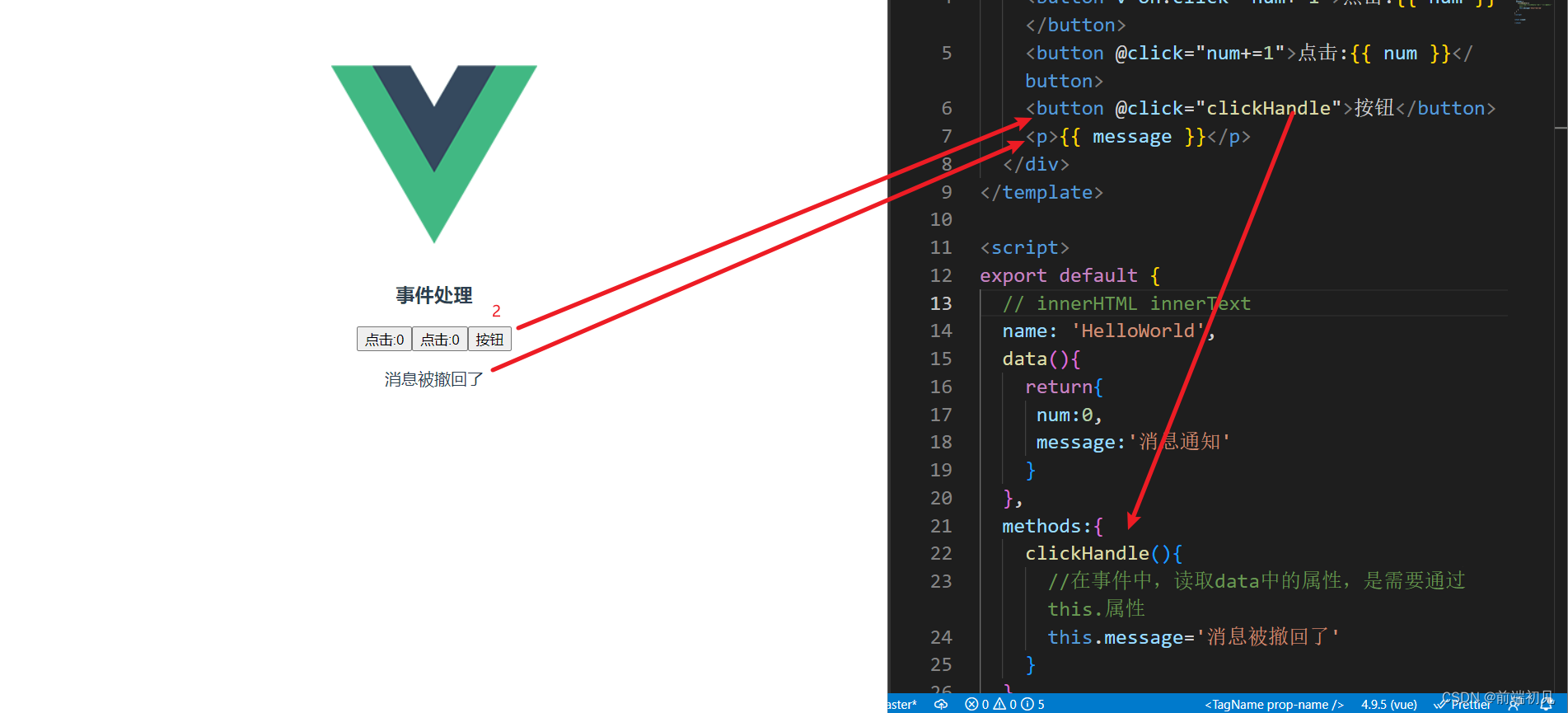
Task: Click the publish to cloud icon in status bar
Action: click(x=941, y=704)
